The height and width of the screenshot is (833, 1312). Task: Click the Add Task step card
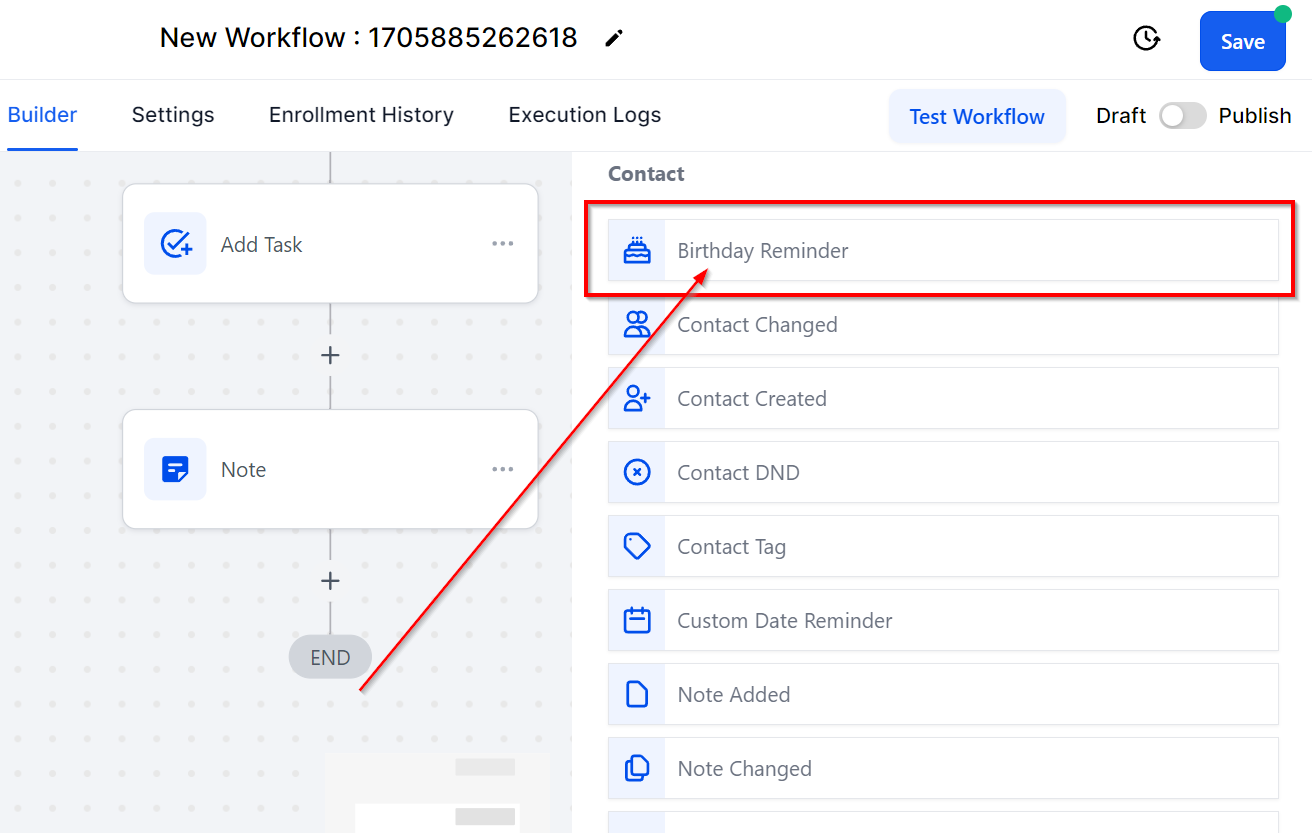[330, 244]
